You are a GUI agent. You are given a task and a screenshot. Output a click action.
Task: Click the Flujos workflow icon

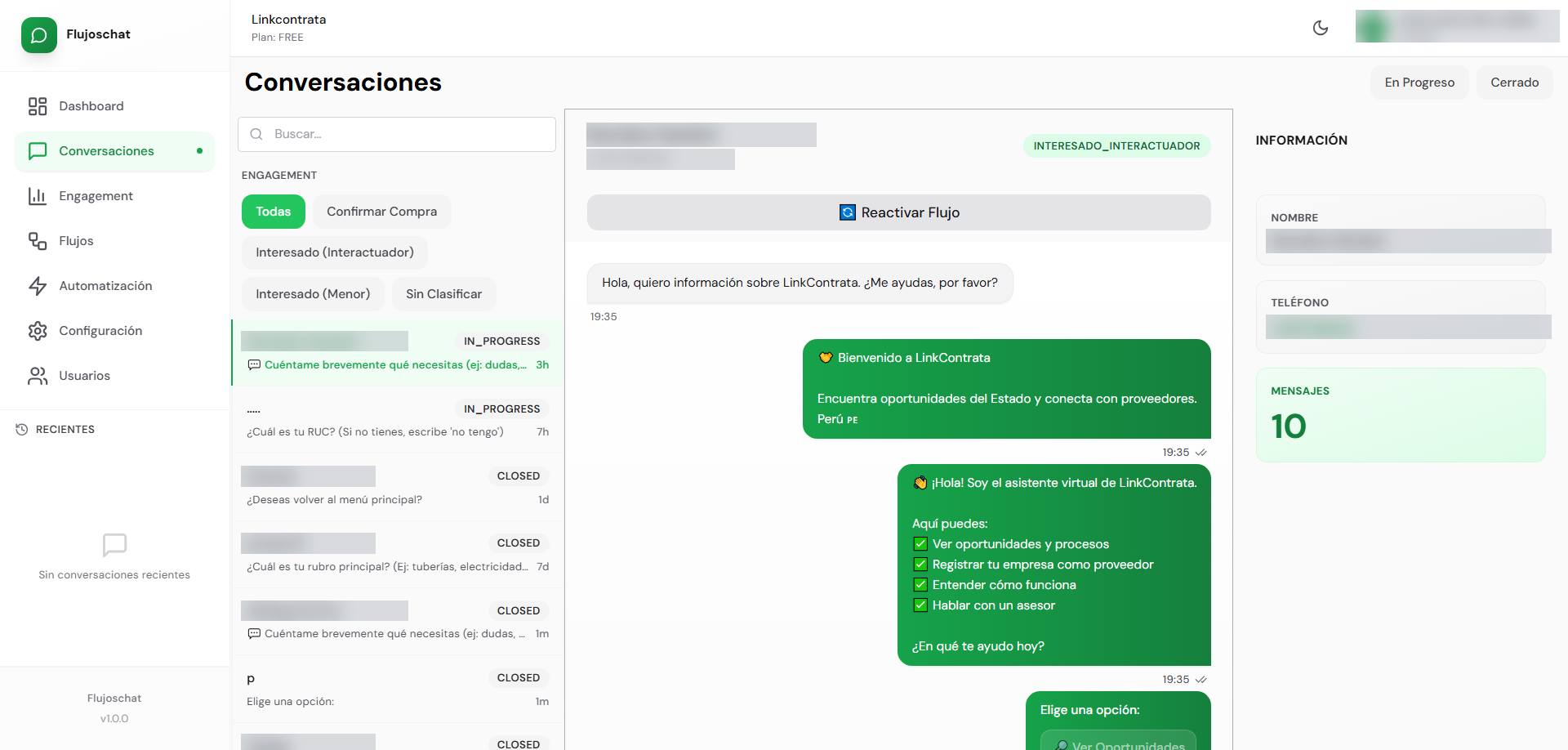(x=38, y=241)
